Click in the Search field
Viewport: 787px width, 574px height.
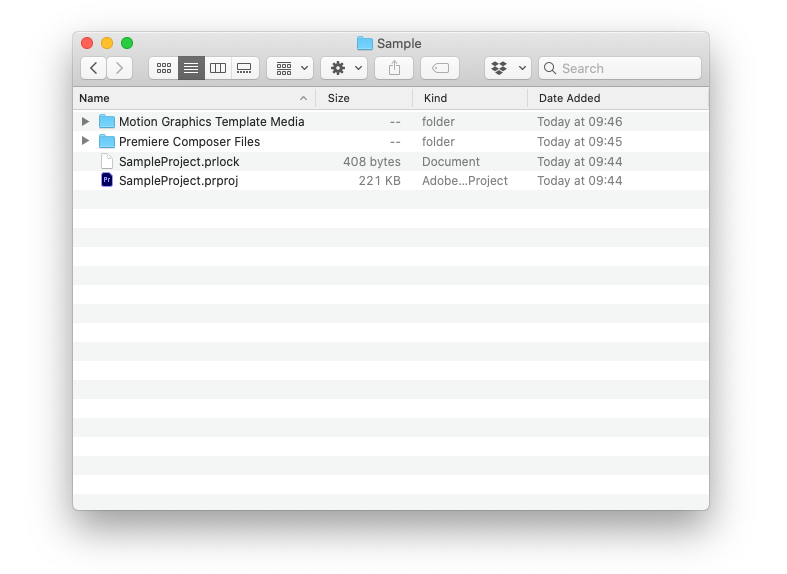(x=620, y=68)
